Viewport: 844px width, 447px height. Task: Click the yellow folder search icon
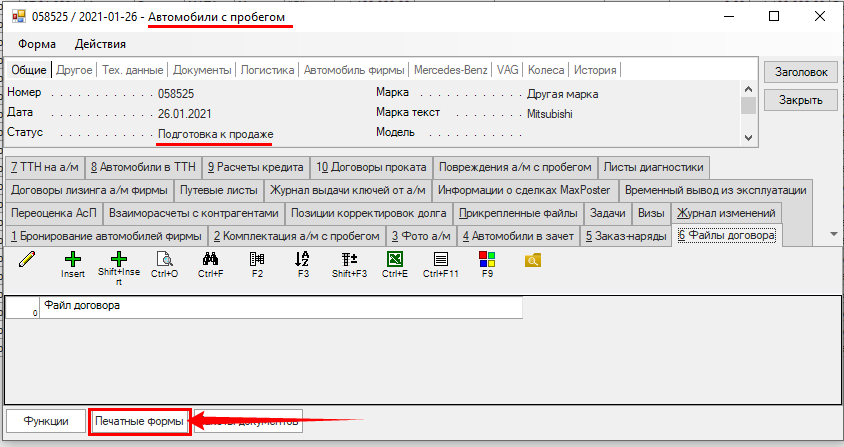[x=533, y=260]
